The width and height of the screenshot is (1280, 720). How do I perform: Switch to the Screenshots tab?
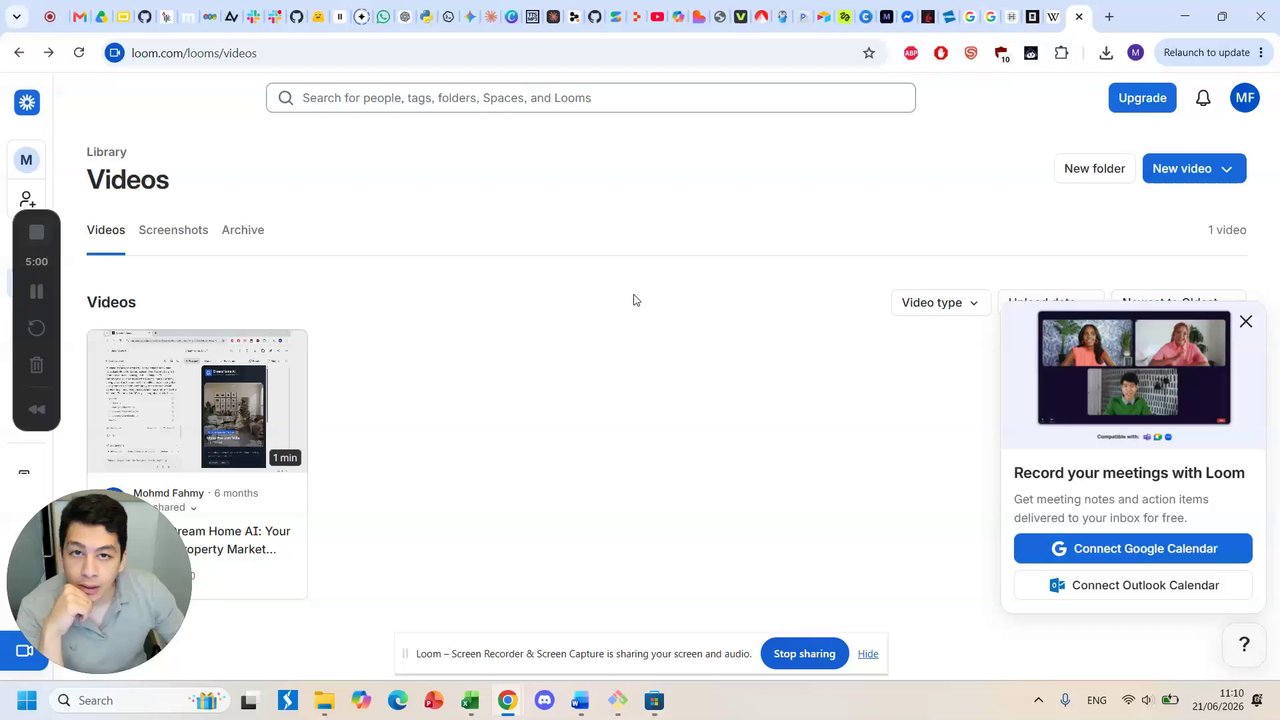click(x=173, y=230)
